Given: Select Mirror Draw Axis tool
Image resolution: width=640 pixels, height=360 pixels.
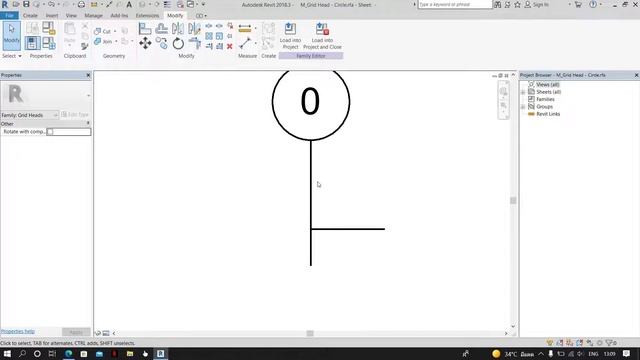Looking at the screenshot, I should (x=194, y=29).
